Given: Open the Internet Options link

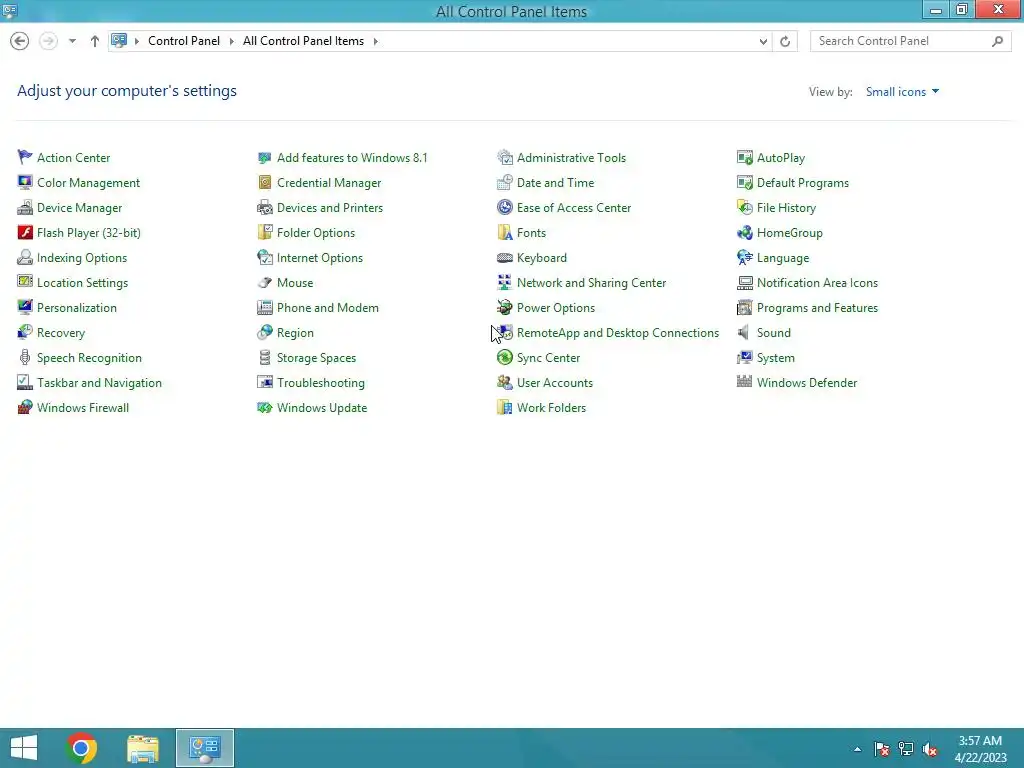Looking at the screenshot, I should 320,258.
